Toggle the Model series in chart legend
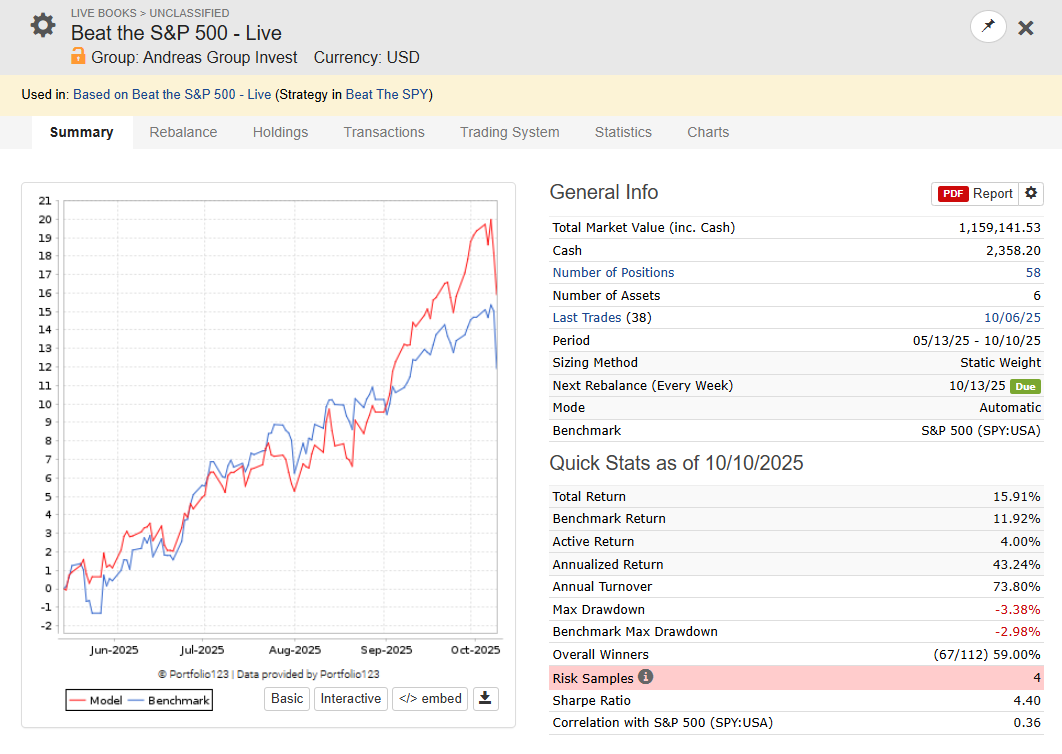This screenshot has width=1062, height=754. (96, 700)
